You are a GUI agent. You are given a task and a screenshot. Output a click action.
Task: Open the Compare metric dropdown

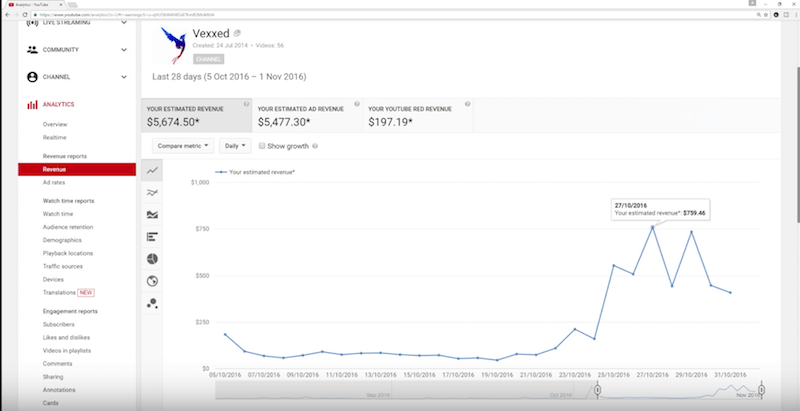pos(183,146)
